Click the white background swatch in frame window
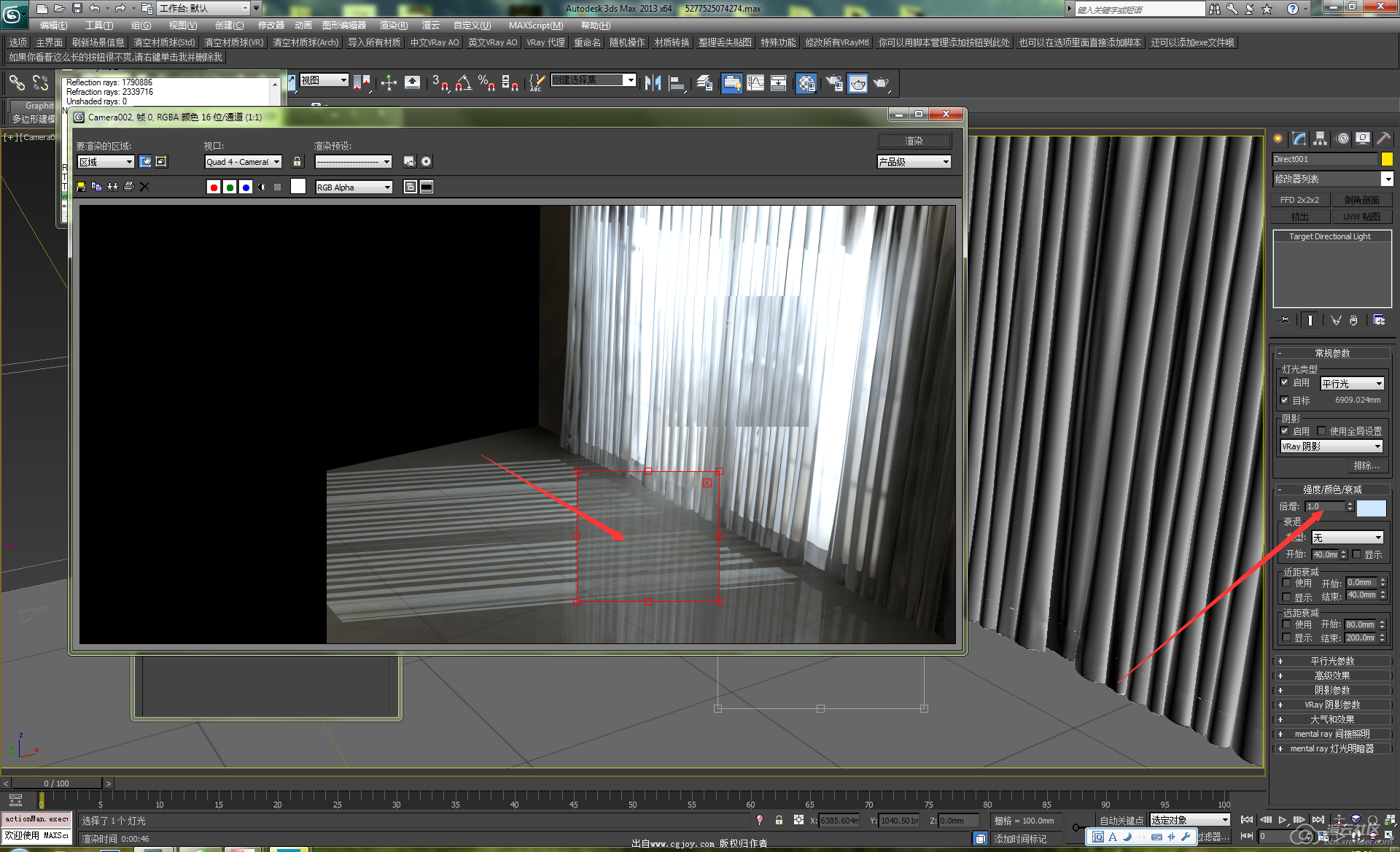This screenshot has height=852, width=1400. 298,187
